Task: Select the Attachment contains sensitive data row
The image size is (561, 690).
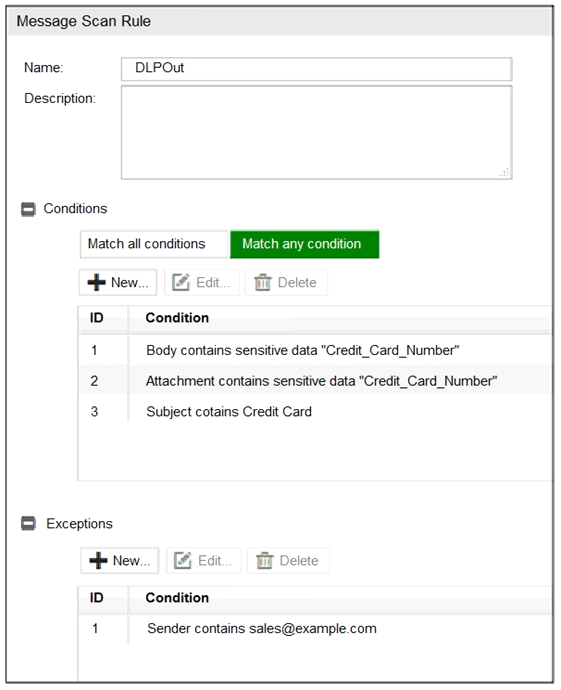Action: 315,381
